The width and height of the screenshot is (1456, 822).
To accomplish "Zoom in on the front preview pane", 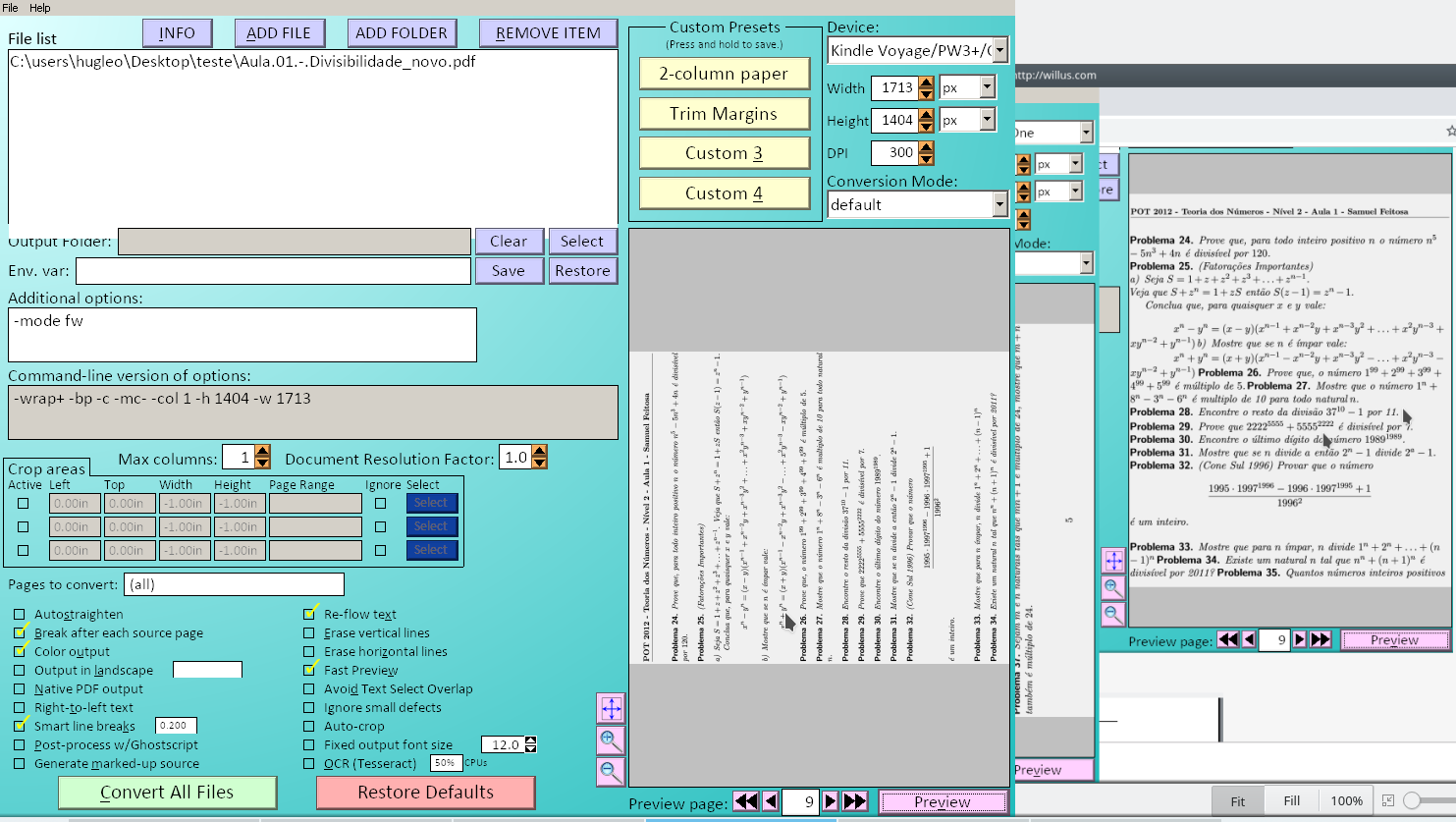I will tap(611, 740).
